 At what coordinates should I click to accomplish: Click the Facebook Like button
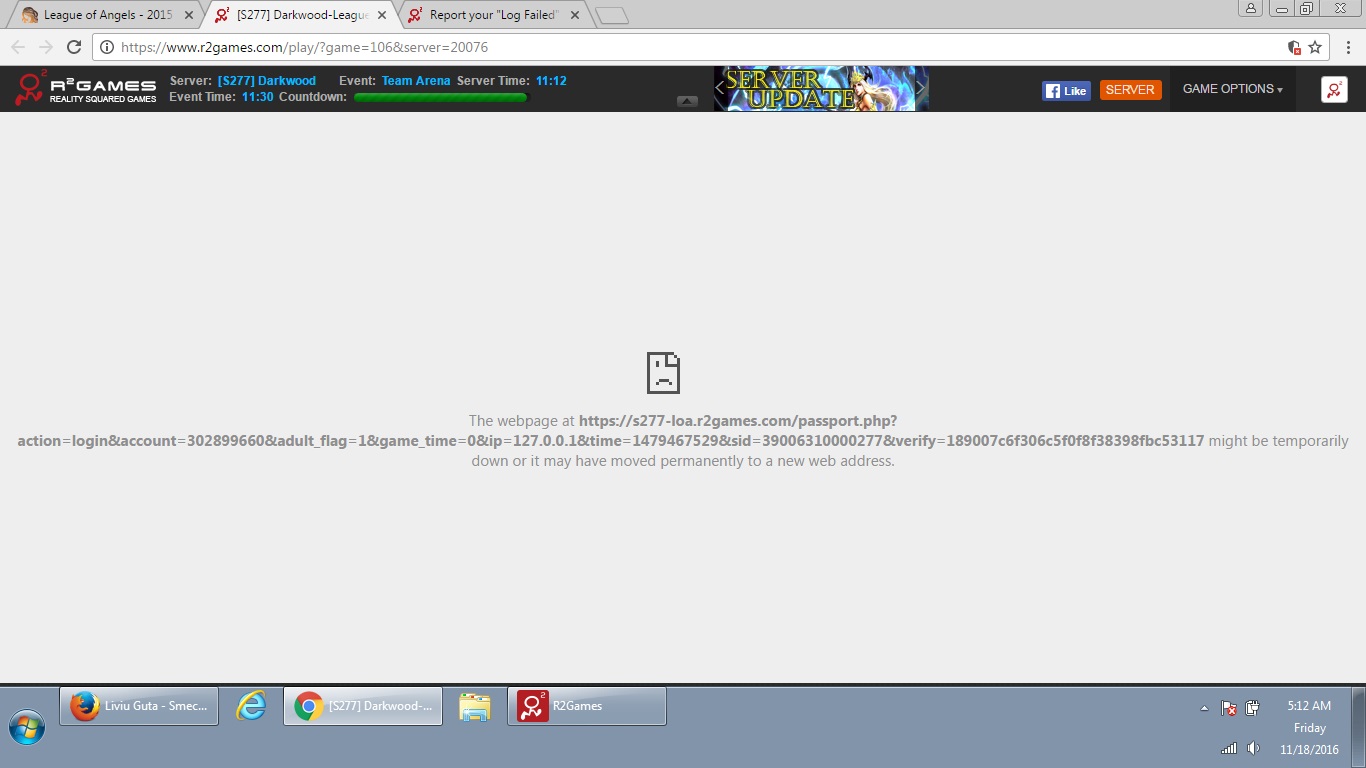(1065, 90)
